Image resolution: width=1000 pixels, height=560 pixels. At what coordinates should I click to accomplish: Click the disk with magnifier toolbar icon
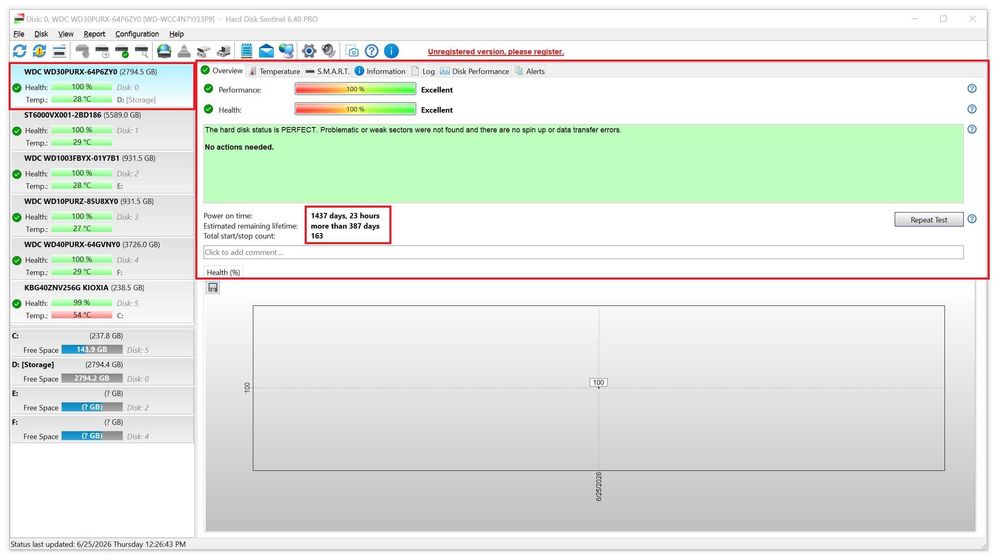142,51
